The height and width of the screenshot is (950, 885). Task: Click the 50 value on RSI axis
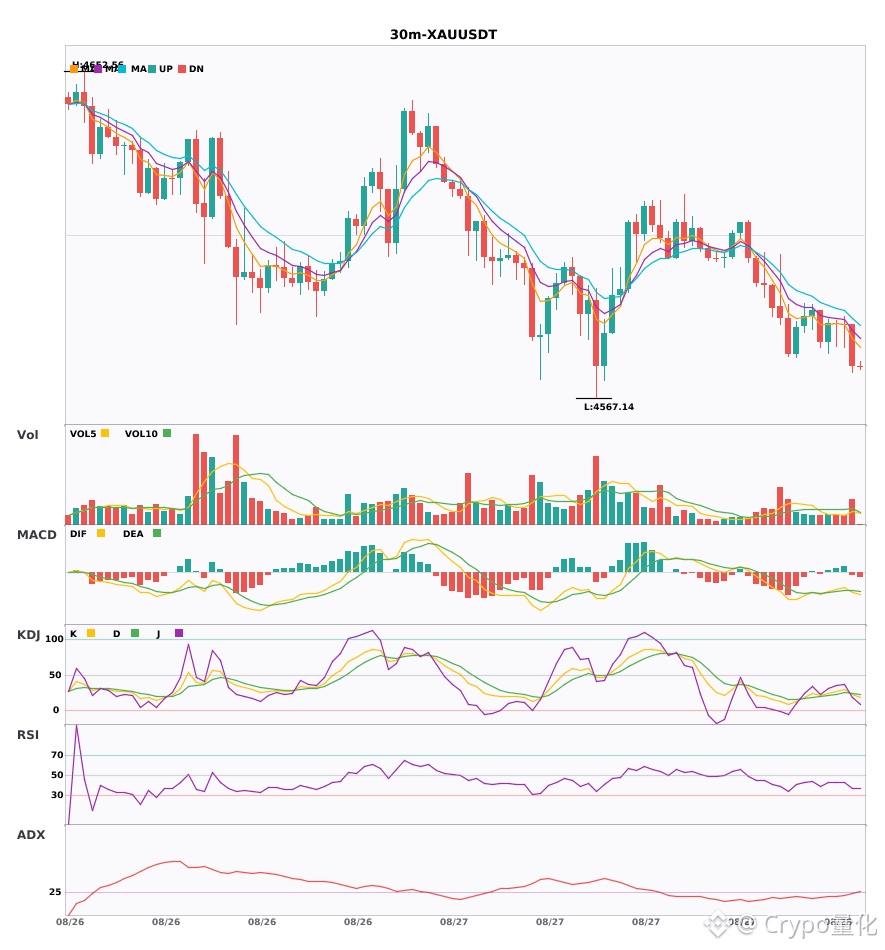click(x=57, y=775)
